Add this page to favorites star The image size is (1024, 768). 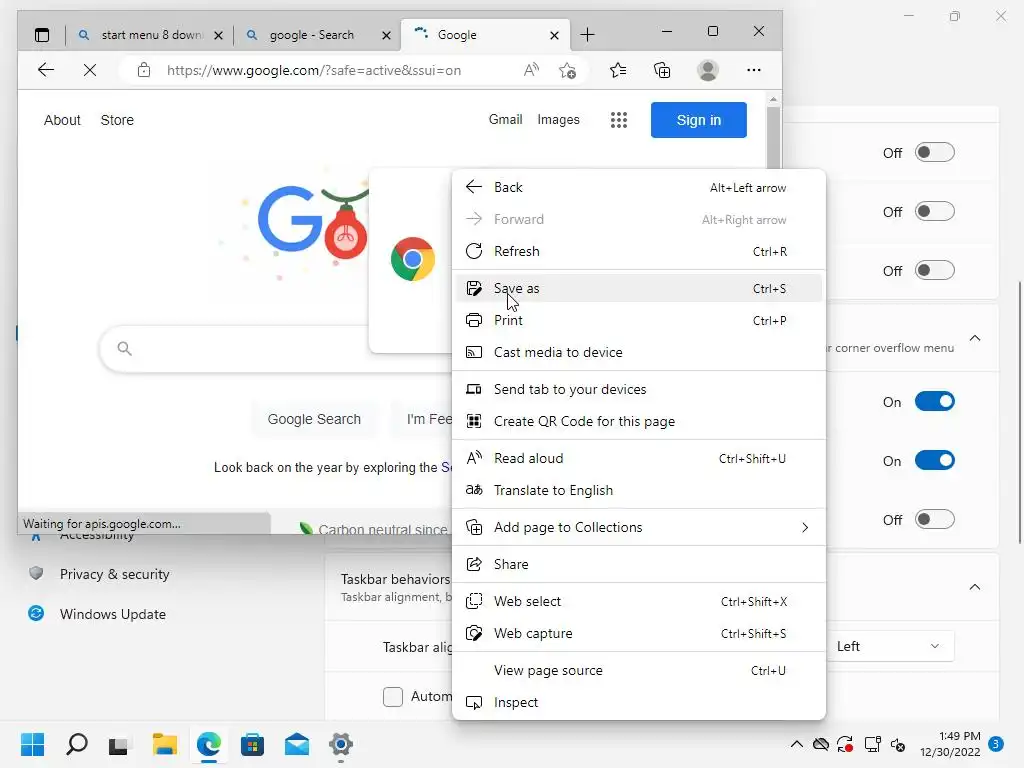click(568, 70)
